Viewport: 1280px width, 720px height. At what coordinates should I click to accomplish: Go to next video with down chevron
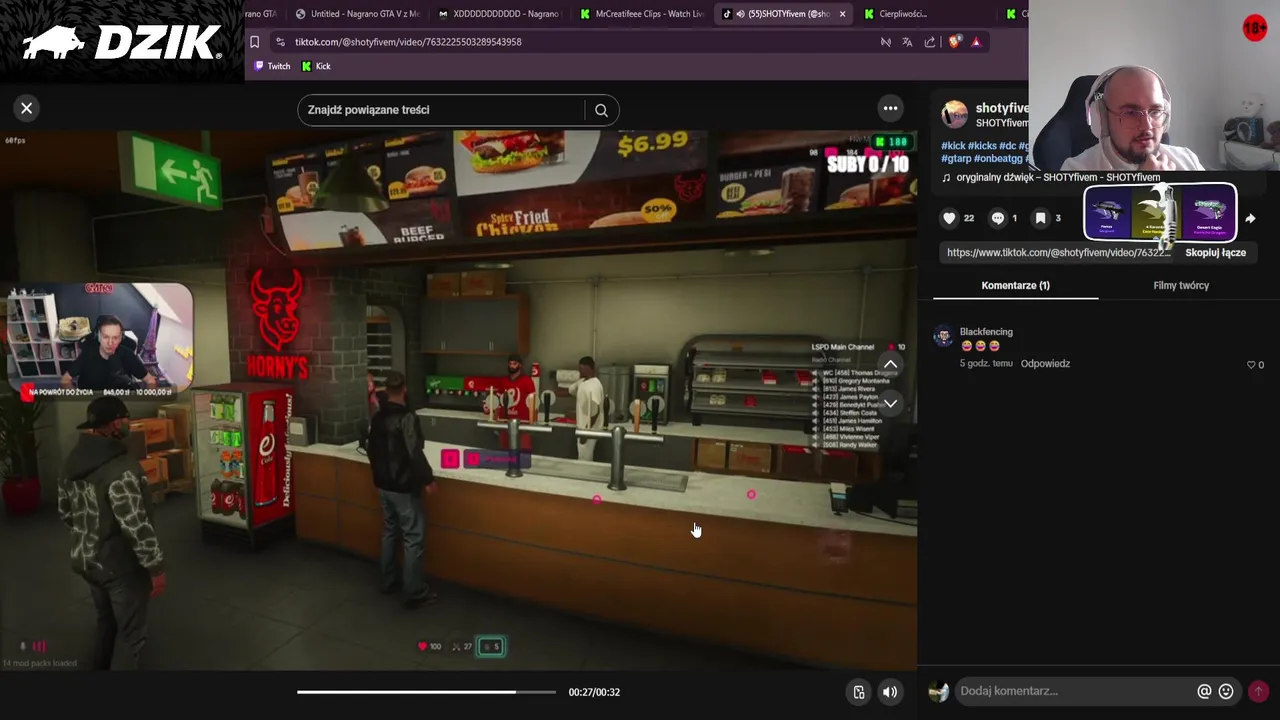[x=890, y=403]
